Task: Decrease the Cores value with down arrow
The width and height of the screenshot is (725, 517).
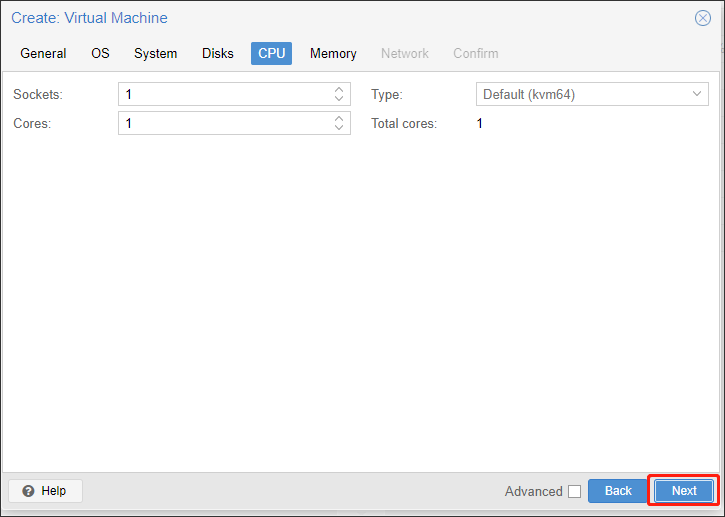Action: [339, 128]
